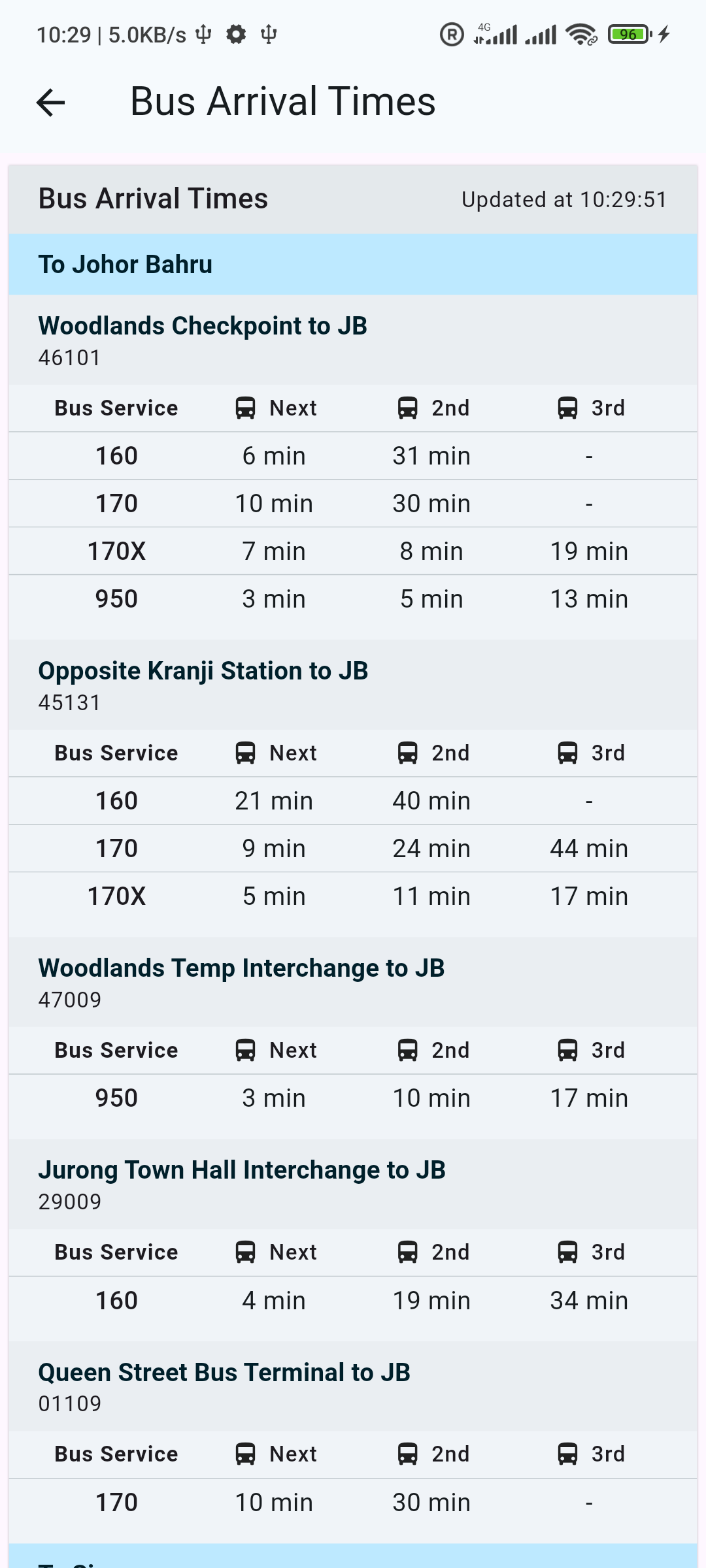Open Queen Street Bus Terminal to JB heading

tap(224, 1372)
